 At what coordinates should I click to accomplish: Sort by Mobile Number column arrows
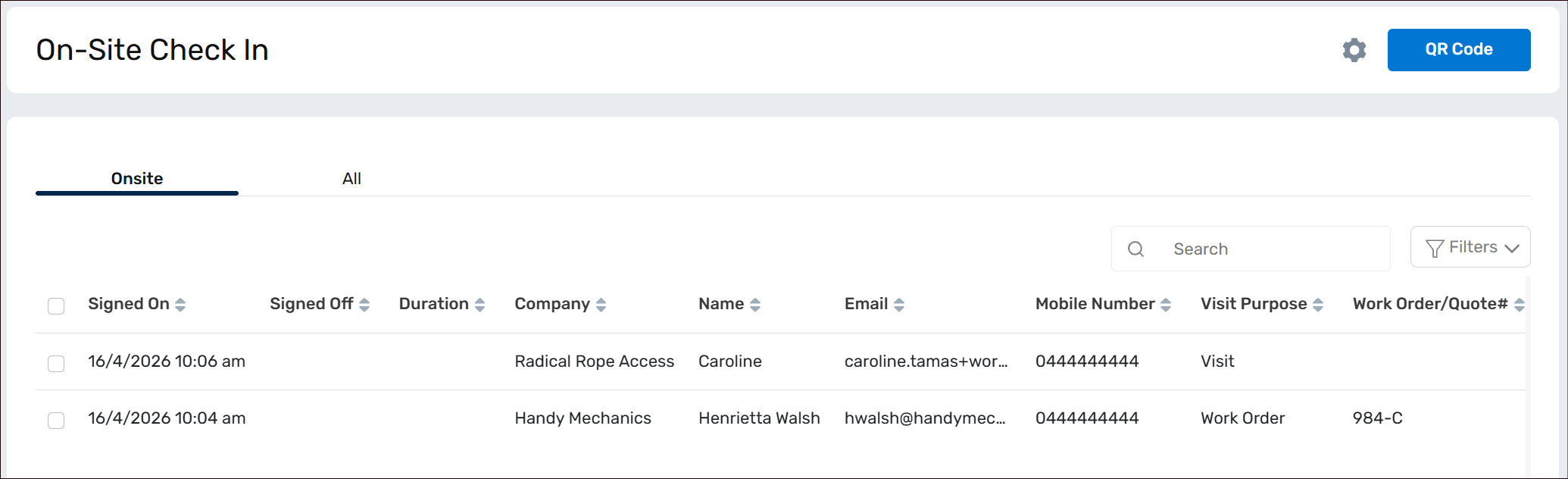coord(1166,305)
